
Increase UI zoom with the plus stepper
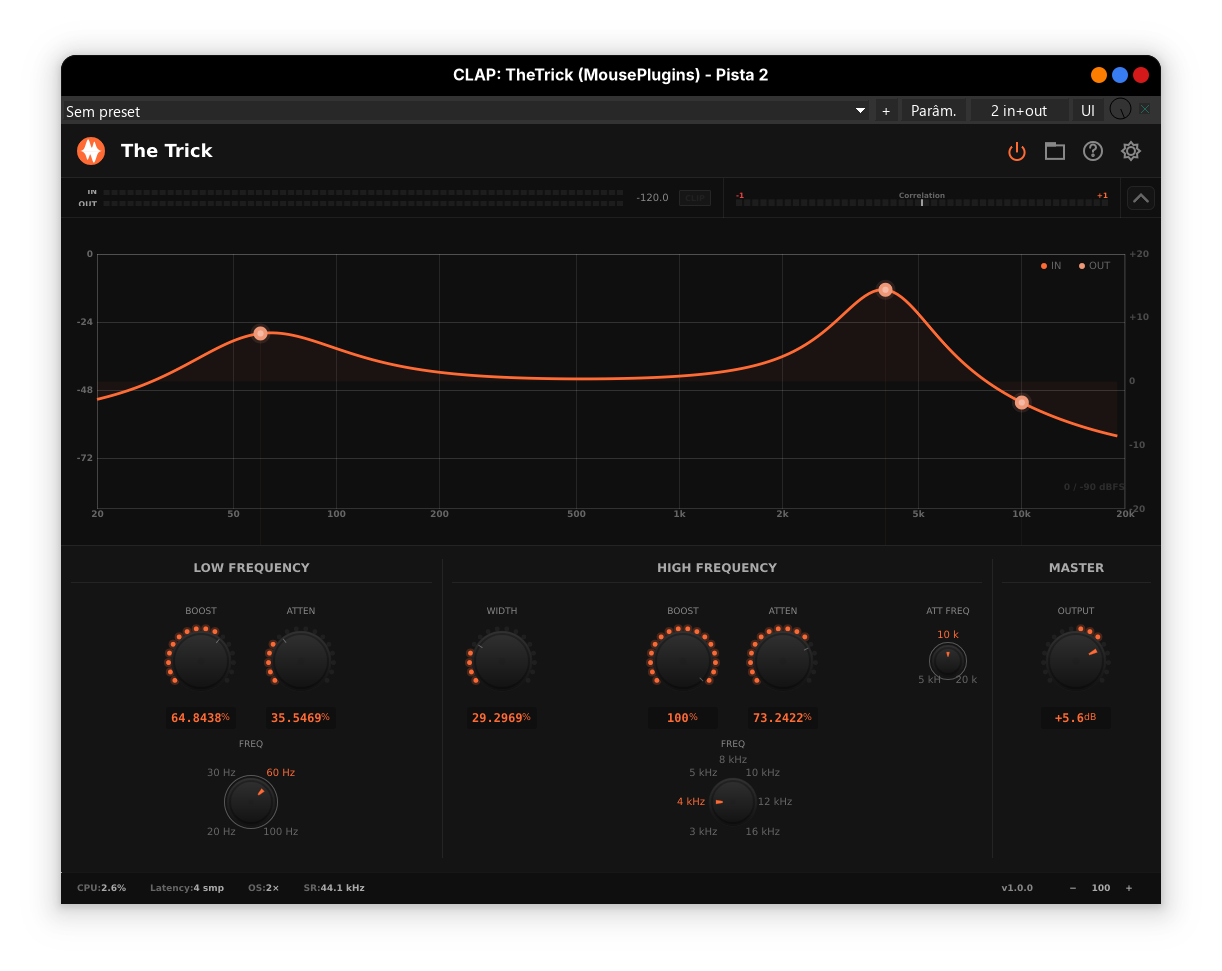pos(1129,888)
